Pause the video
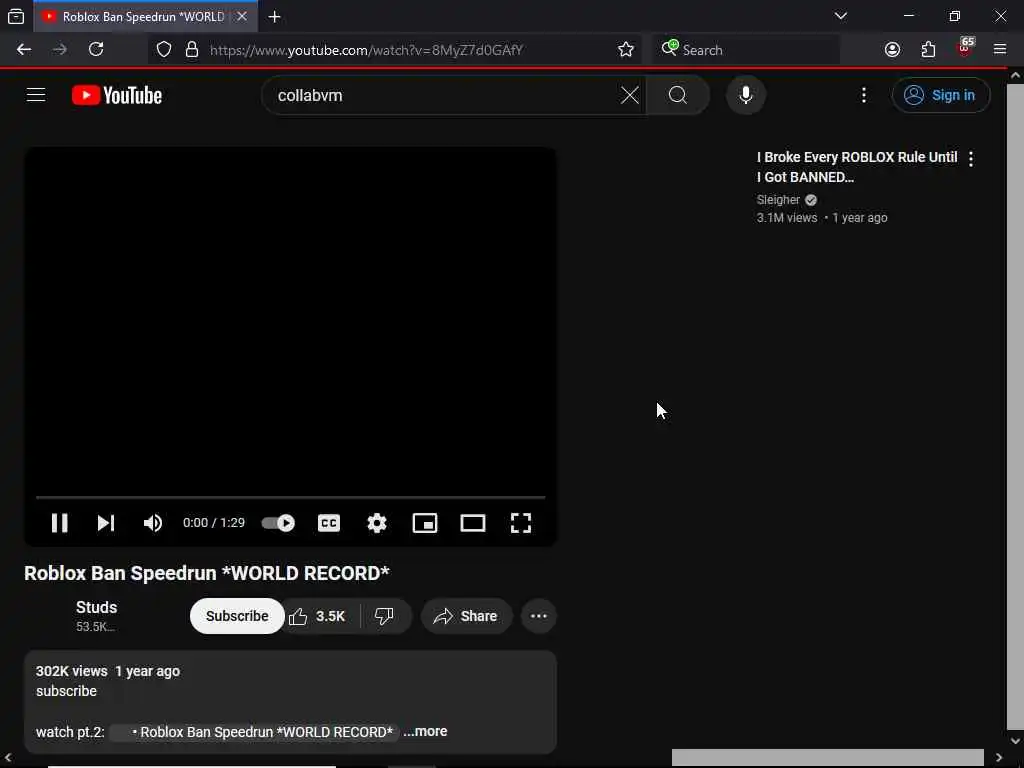 pyautogui.click(x=59, y=522)
